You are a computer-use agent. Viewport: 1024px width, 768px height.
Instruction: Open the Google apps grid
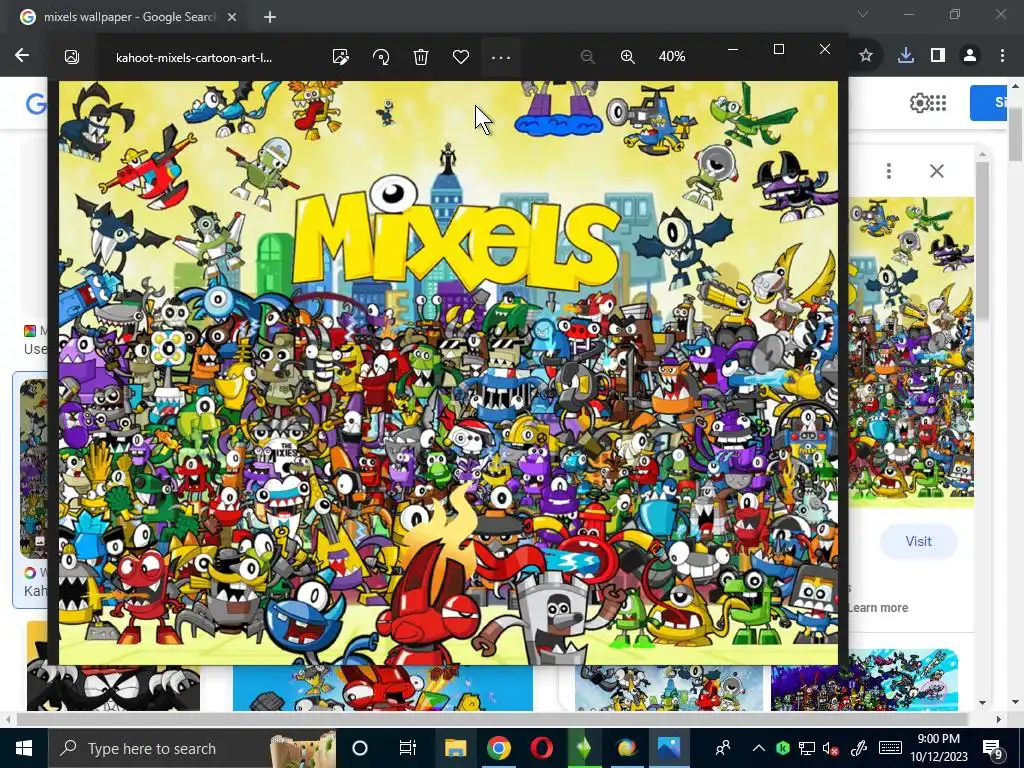click(938, 103)
